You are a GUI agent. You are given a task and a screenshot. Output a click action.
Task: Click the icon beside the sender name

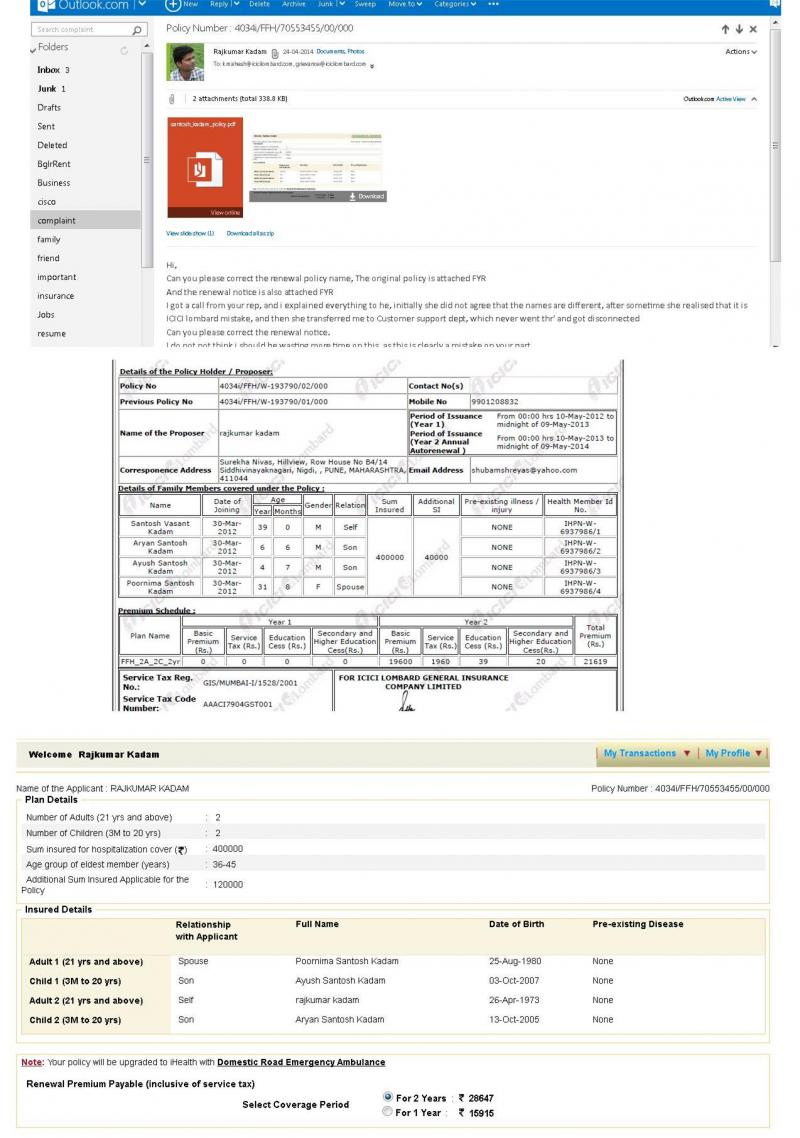(274, 53)
